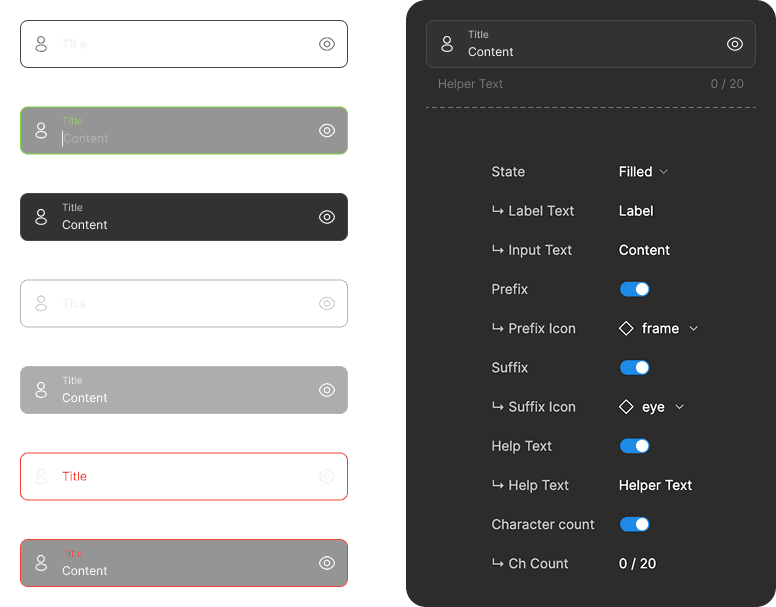
Task: Expand the Prefix Icon frame dropdown
Action: (659, 328)
